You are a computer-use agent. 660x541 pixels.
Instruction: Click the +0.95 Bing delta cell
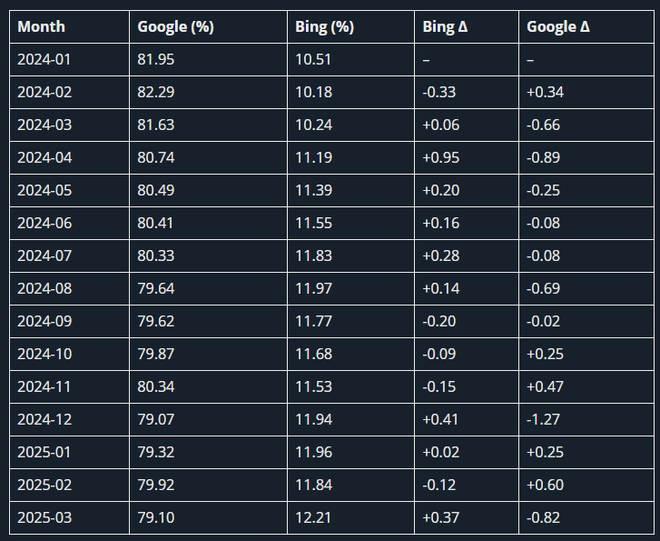466,158
